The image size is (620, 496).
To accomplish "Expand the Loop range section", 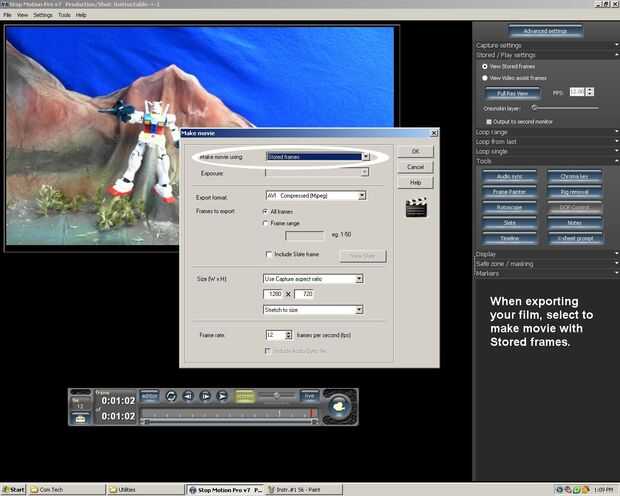I will click(x=546, y=132).
